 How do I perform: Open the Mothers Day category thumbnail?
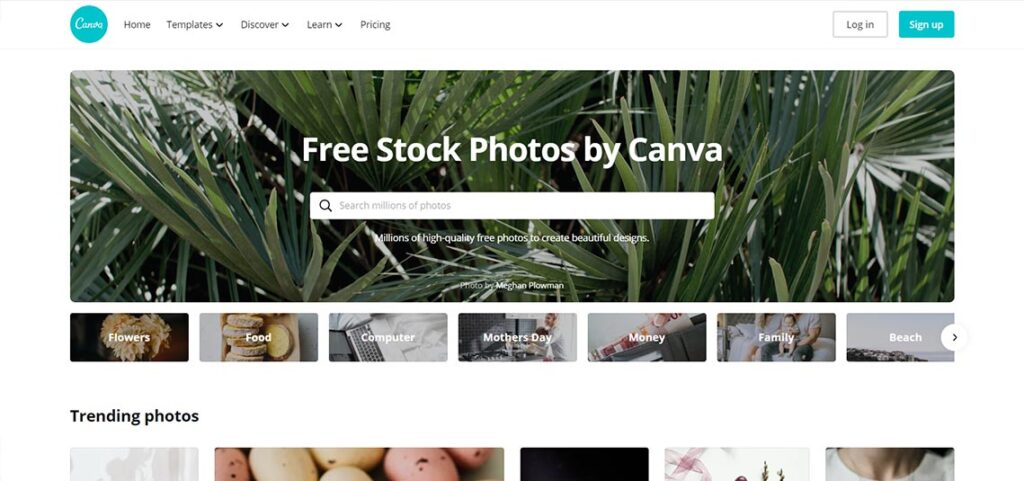click(x=517, y=337)
